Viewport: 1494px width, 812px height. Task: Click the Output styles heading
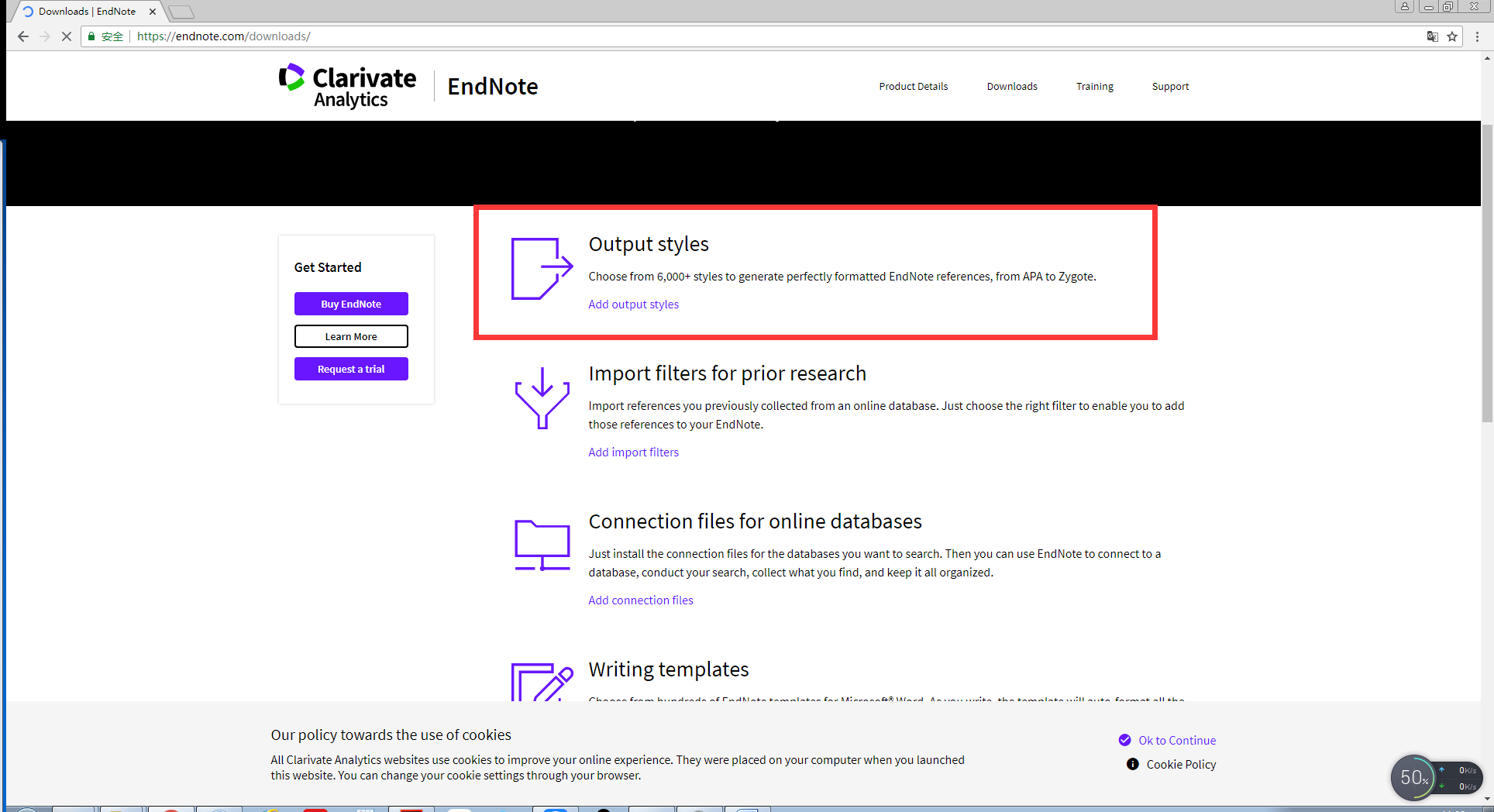[649, 244]
